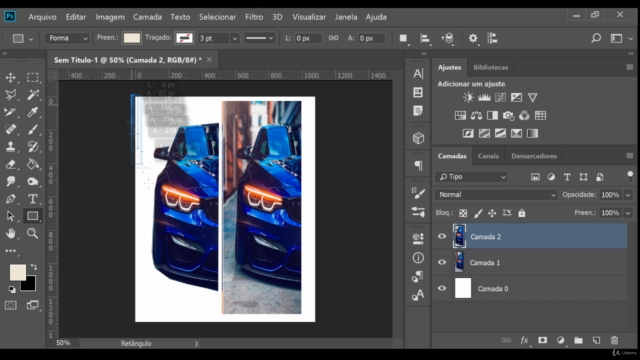Select the Move tool
This screenshot has height=360, width=640.
pos(11,77)
